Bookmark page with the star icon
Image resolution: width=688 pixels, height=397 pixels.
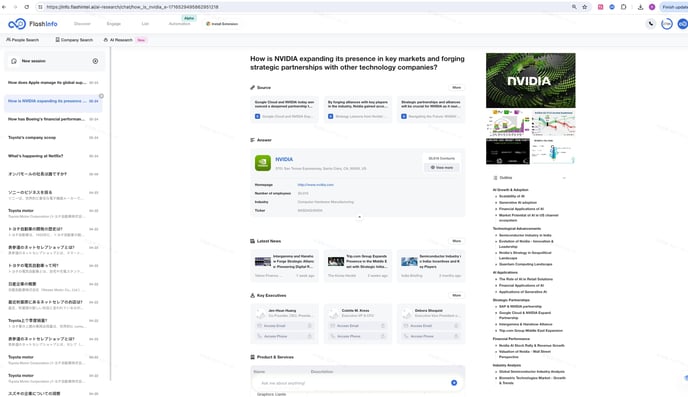pos(584,7)
